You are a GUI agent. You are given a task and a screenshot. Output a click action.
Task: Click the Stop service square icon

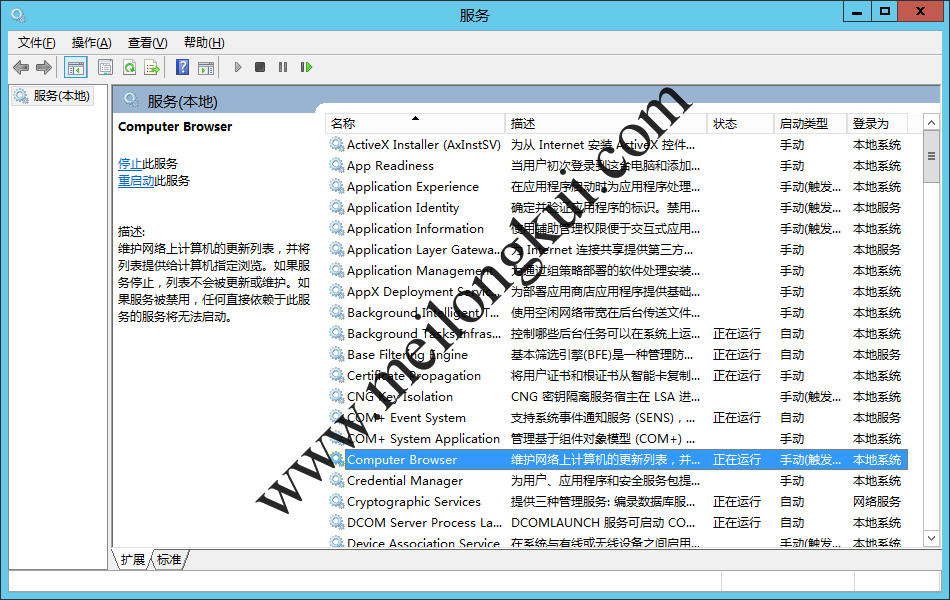(260, 67)
